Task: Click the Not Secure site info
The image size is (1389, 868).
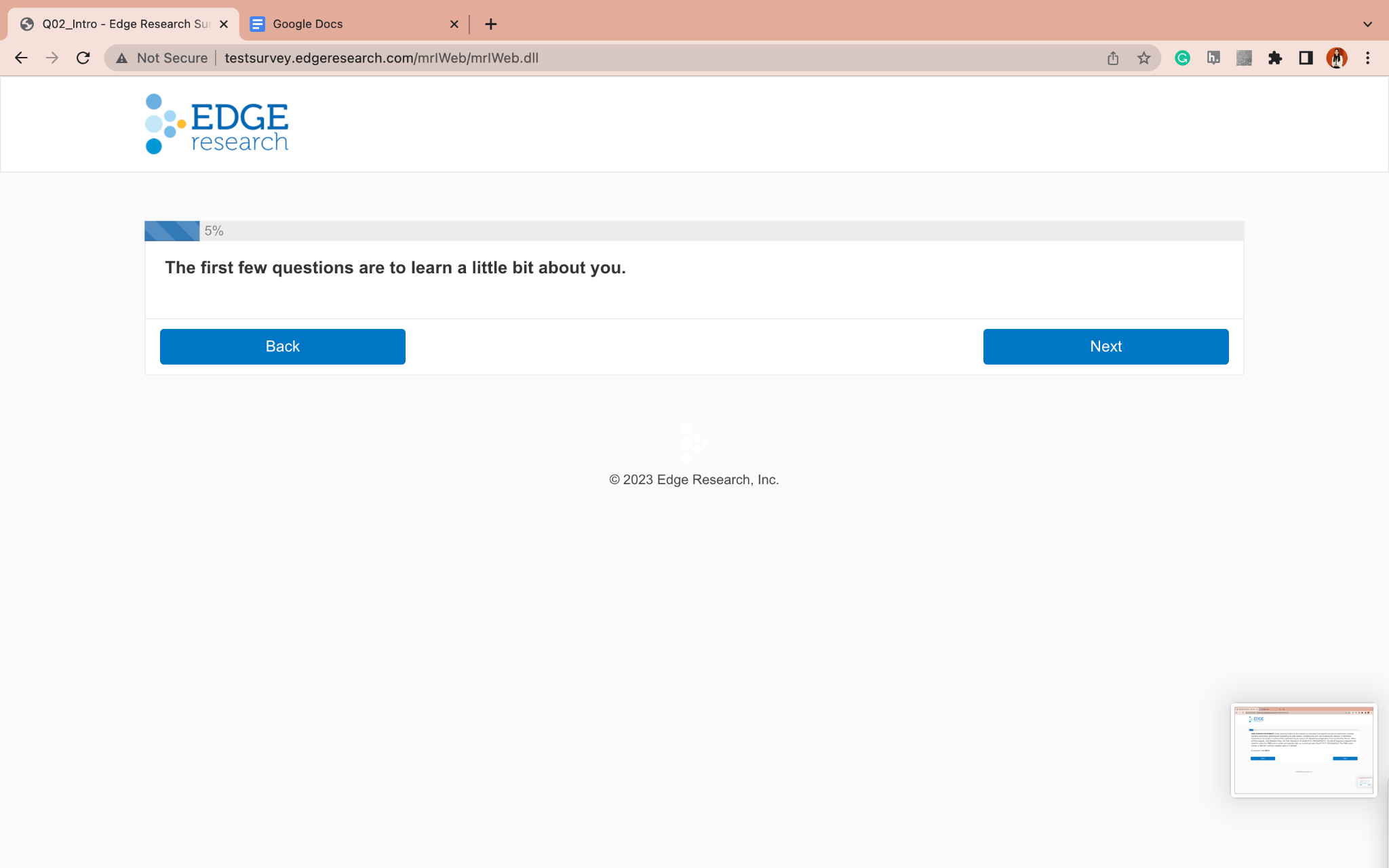Action: [162, 58]
